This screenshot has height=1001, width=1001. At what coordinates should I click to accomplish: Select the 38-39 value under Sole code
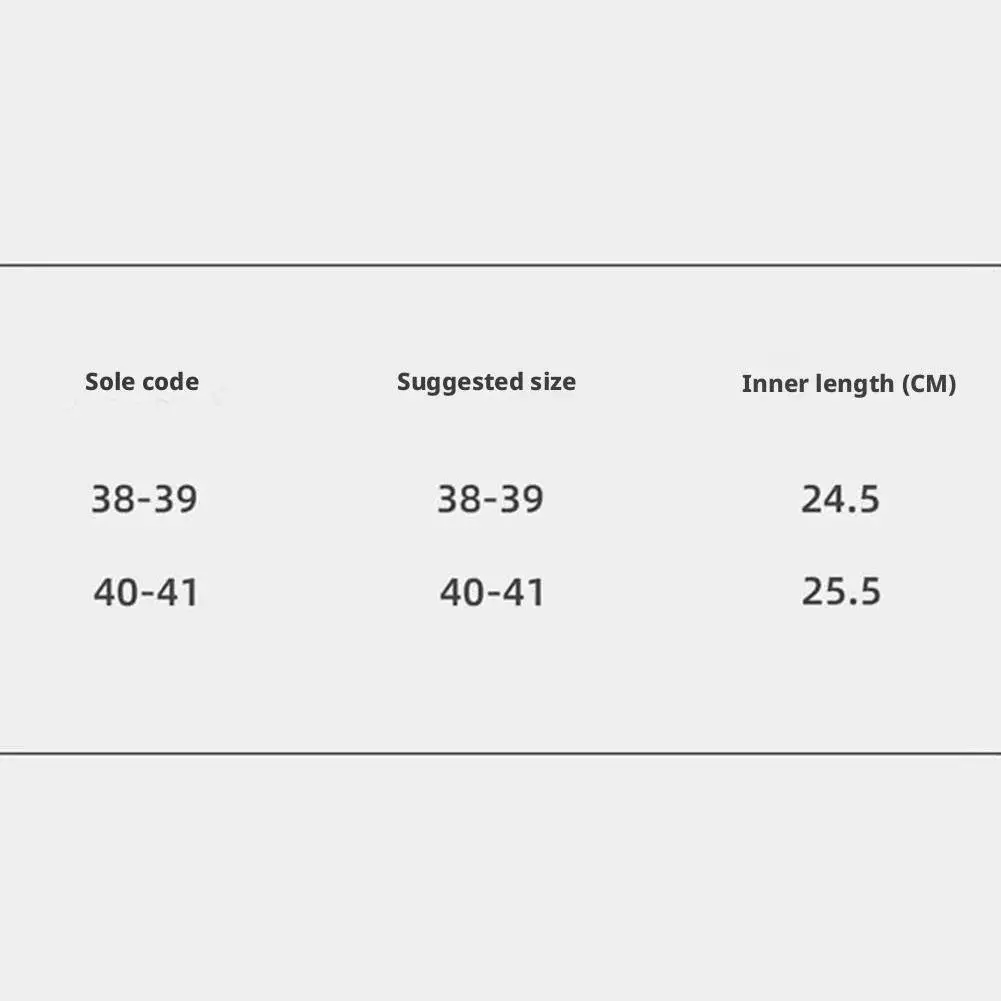[145, 498]
